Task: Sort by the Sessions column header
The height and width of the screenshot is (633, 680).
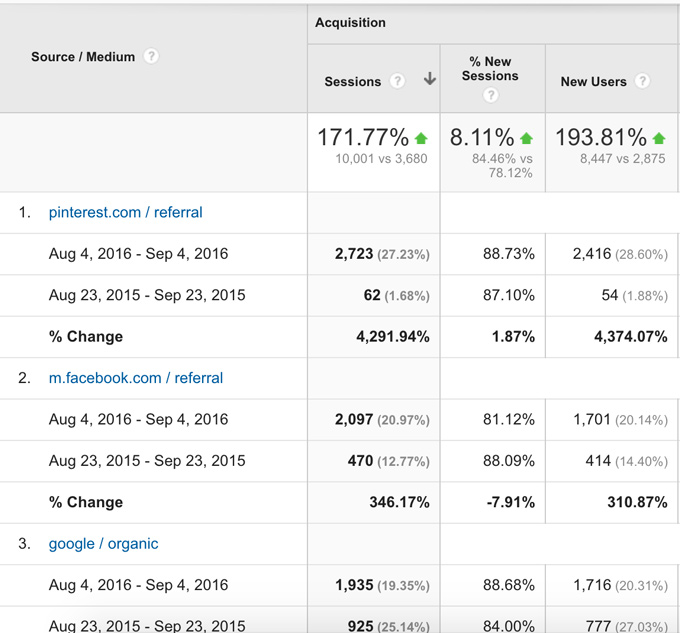Action: tap(353, 82)
